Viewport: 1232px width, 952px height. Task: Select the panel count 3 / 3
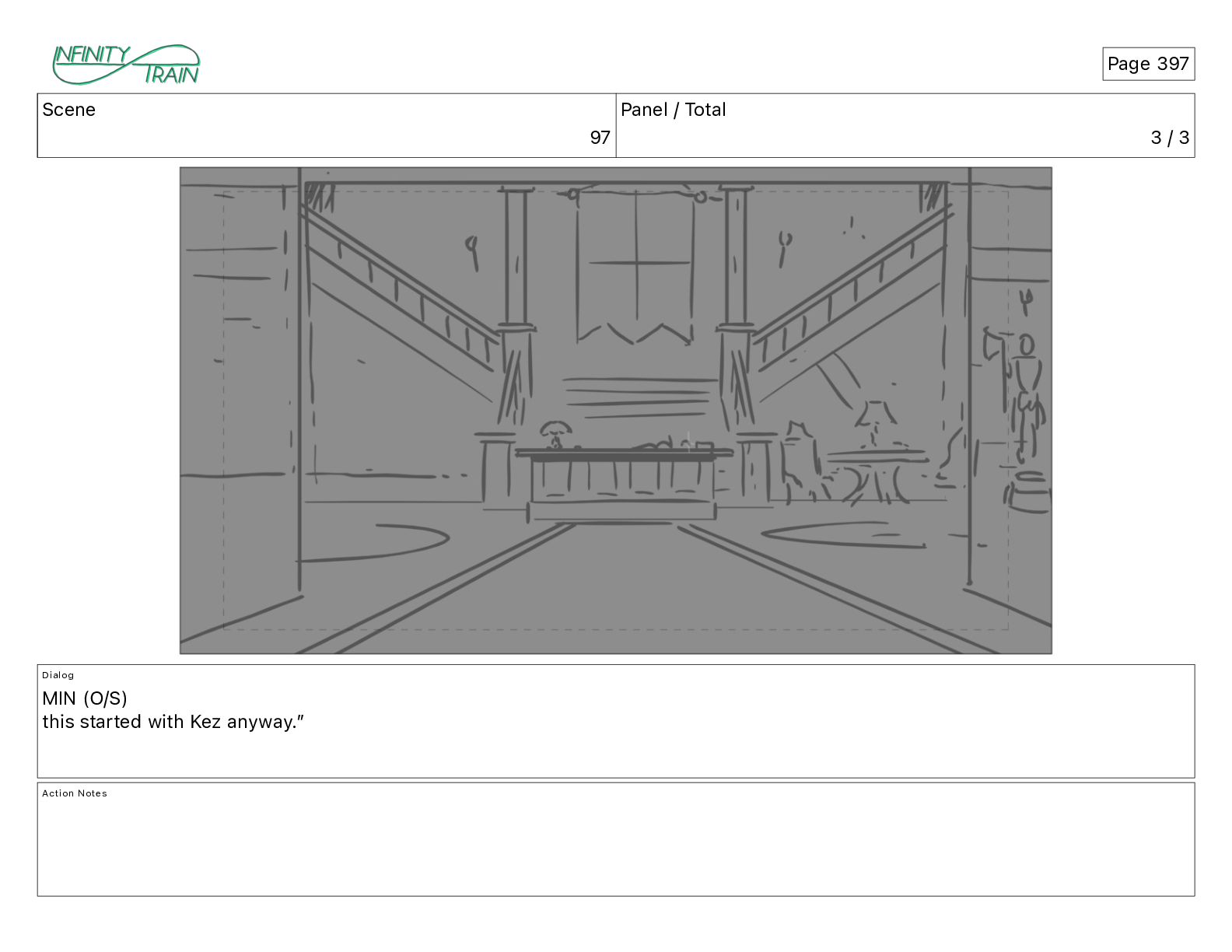coord(1170,138)
